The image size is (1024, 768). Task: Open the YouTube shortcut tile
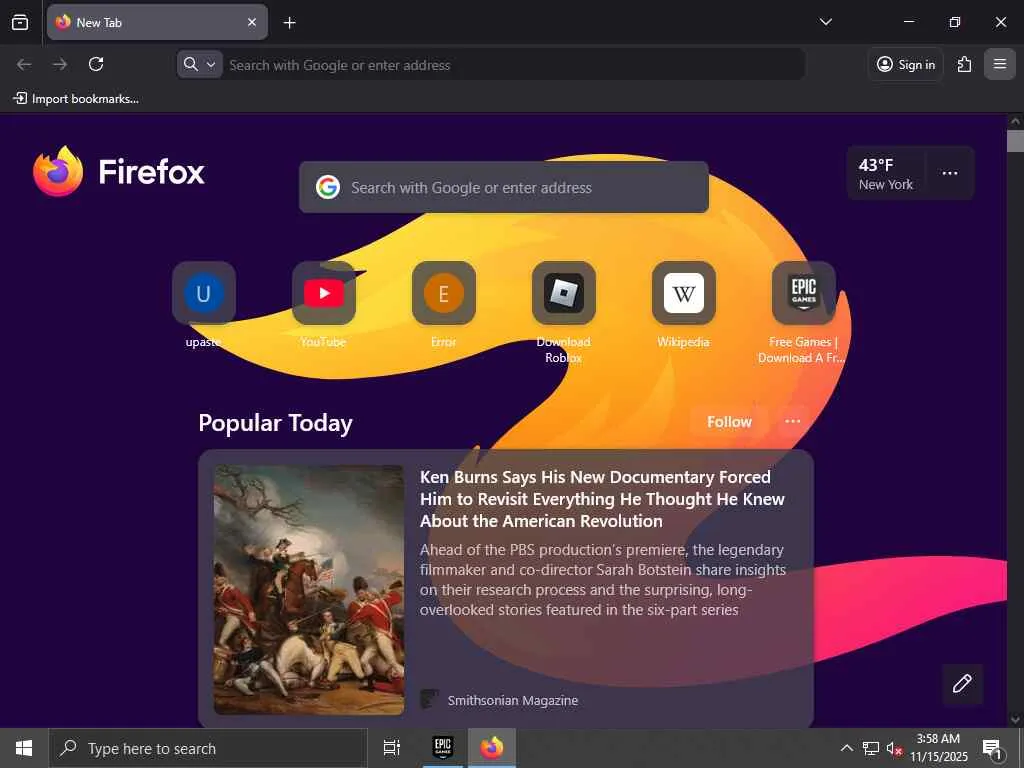(324, 293)
